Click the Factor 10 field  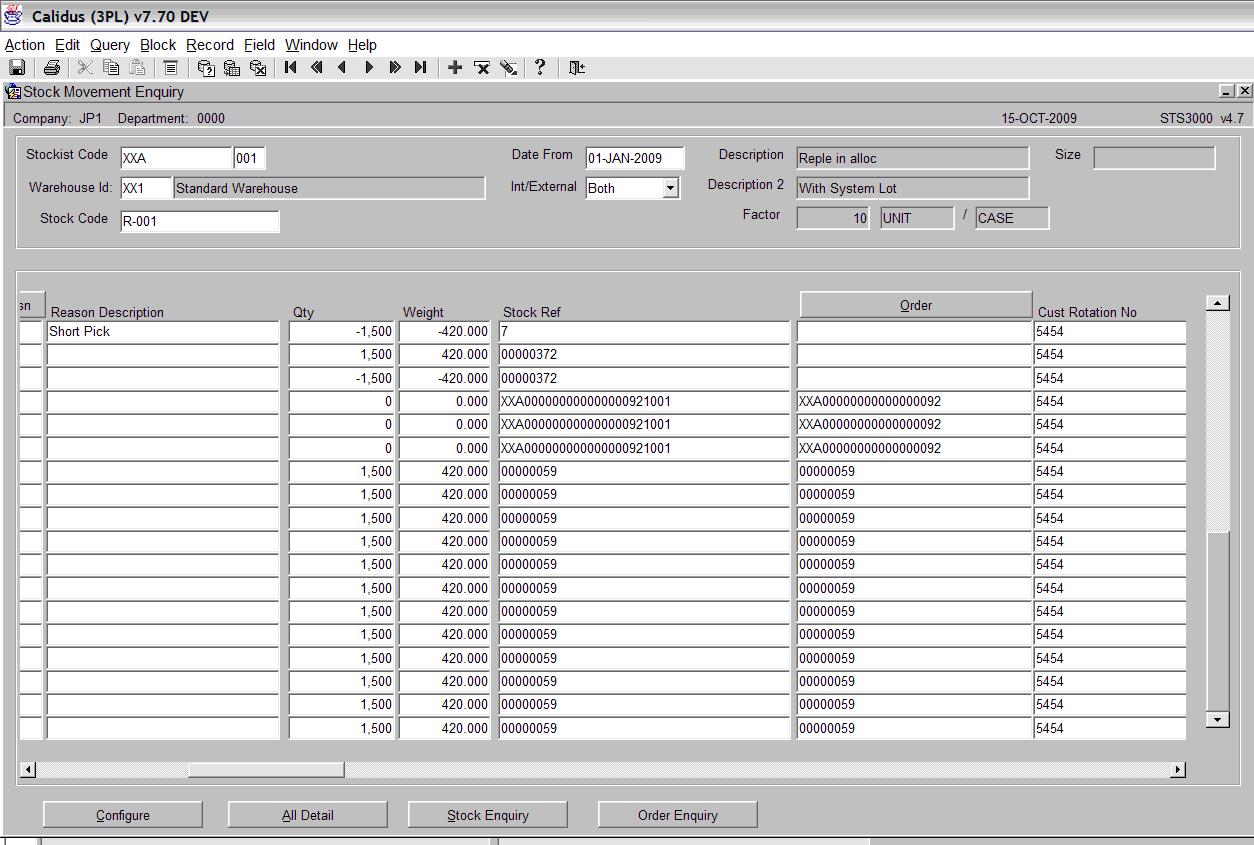point(833,218)
